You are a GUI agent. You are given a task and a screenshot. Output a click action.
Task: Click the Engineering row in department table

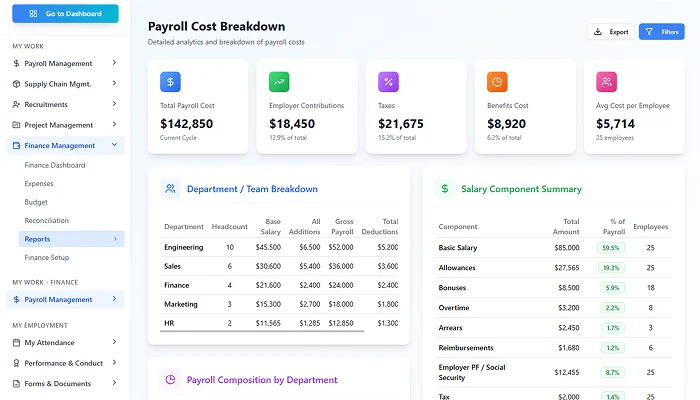pos(184,247)
